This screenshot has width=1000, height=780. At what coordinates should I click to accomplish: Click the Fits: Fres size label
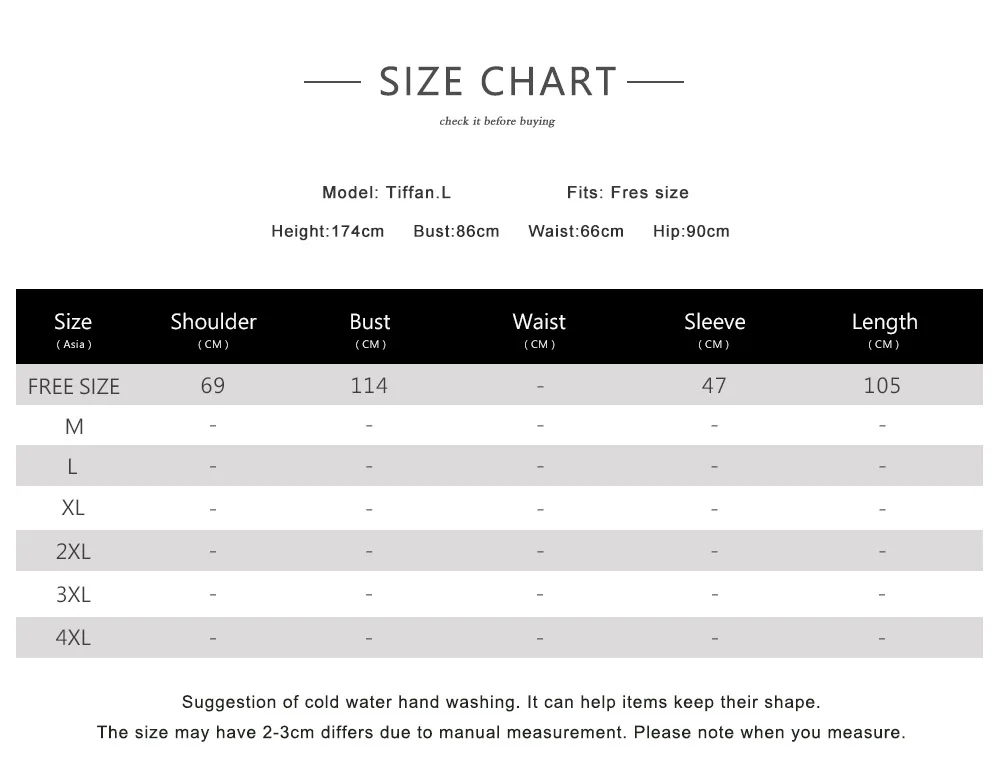pos(627,192)
